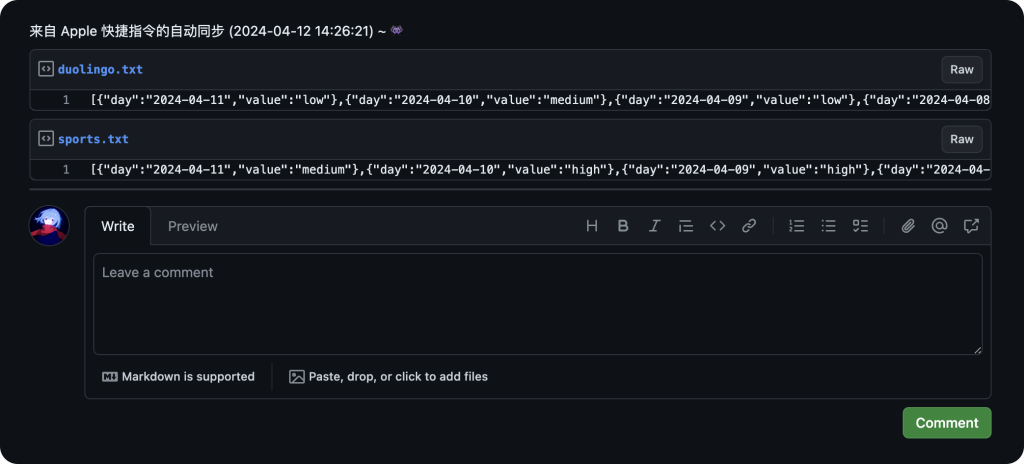1024x464 pixels.
Task: Apply bold formatting in the comment toolbar
Action: (623, 226)
